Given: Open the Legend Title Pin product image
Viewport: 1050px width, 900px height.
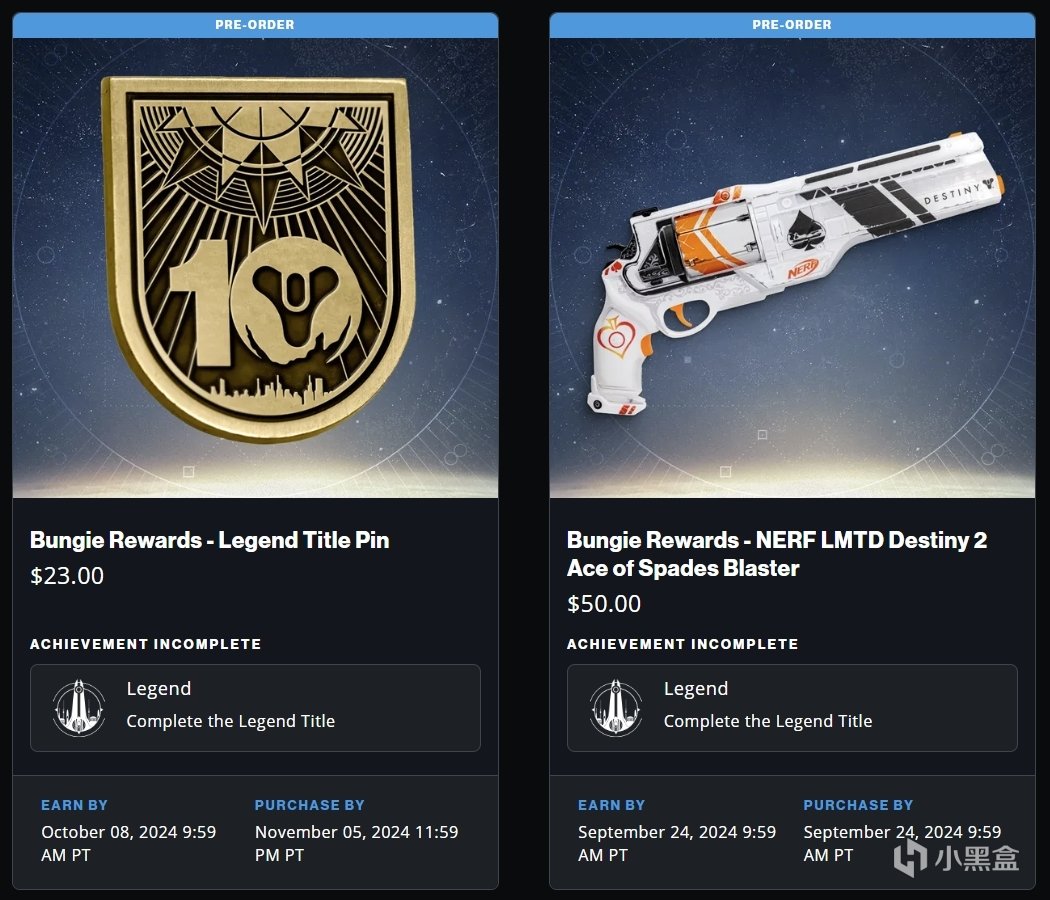Looking at the screenshot, I should (255, 268).
